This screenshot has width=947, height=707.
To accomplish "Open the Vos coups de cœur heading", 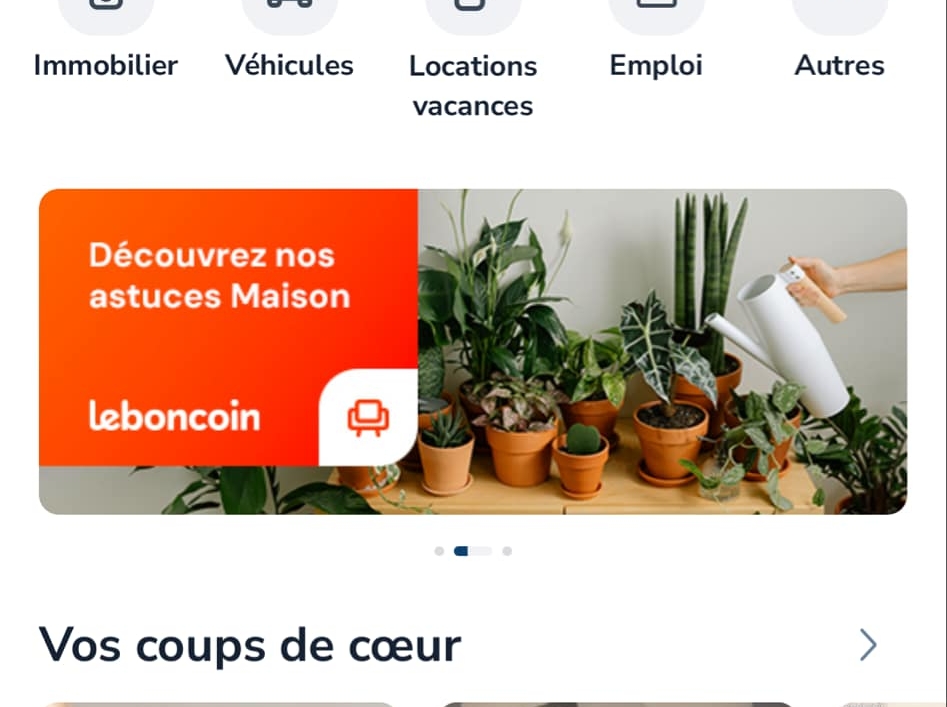I will (250, 645).
